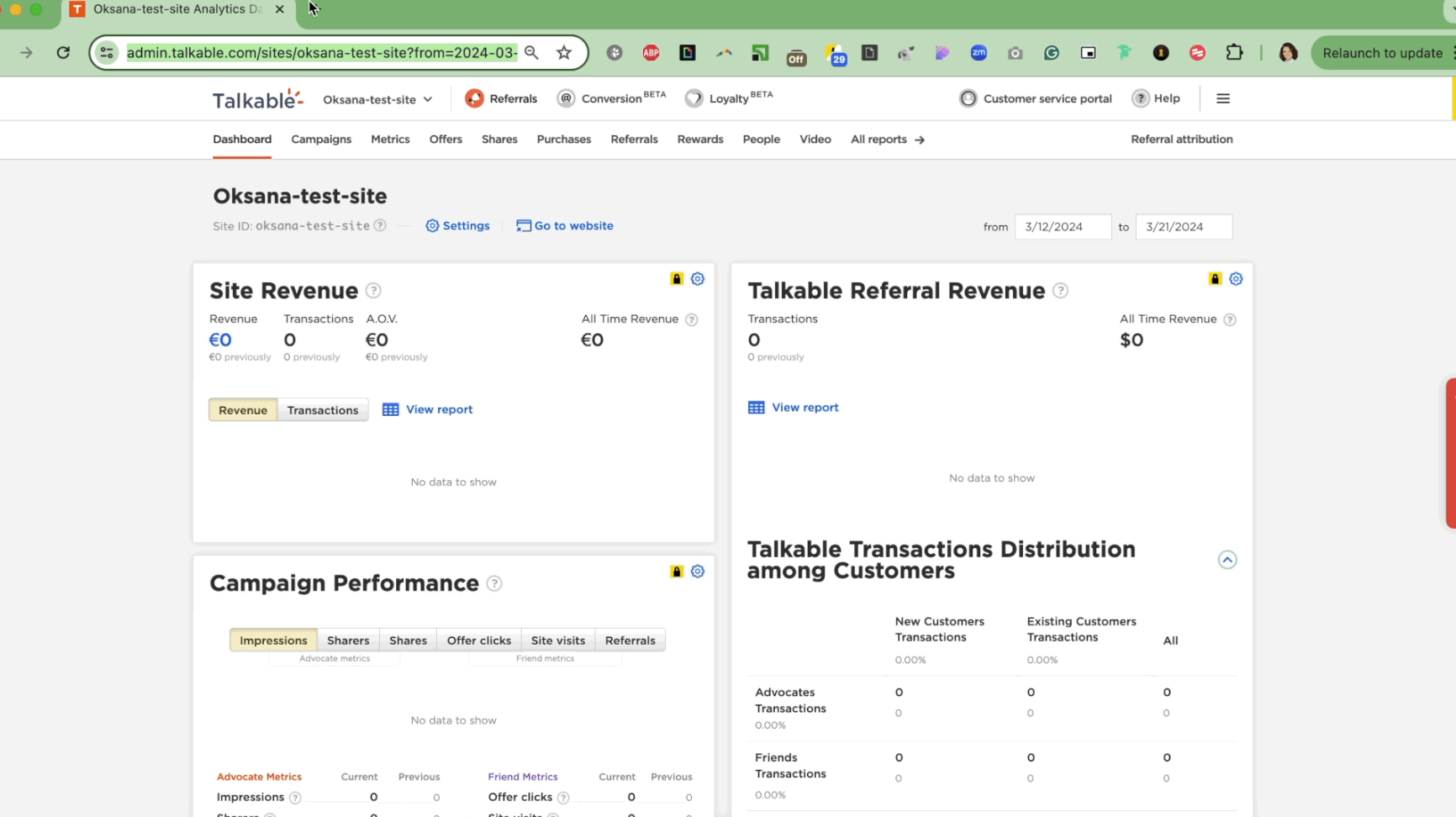Select Sharers metric in Campaign Performance
Viewport: 1456px width, 817px height.
347,640
